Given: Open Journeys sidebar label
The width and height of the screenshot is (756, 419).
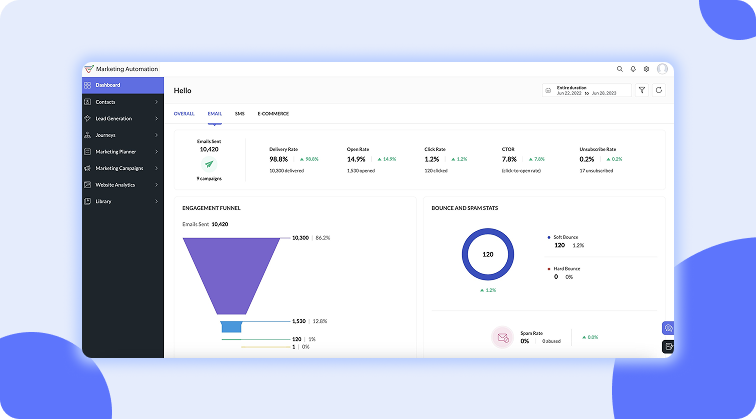Looking at the screenshot, I should coord(105,135).
